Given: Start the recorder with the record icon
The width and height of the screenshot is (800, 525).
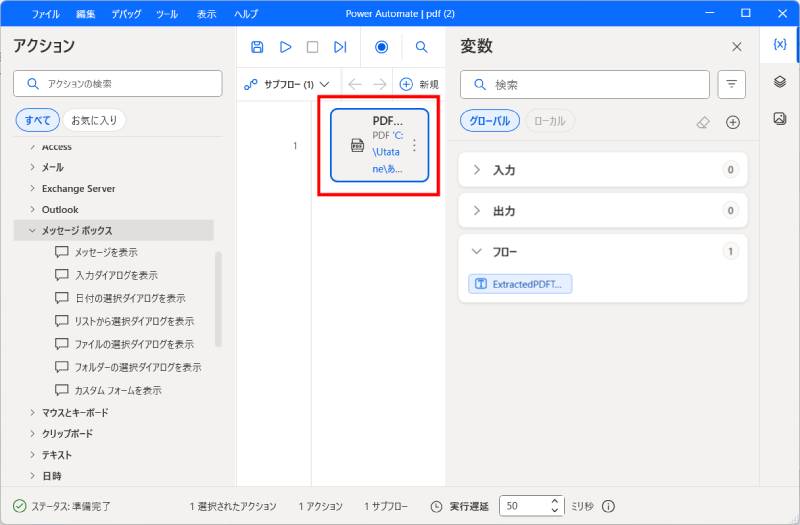Looking at the screenshot, I should 381,47.
